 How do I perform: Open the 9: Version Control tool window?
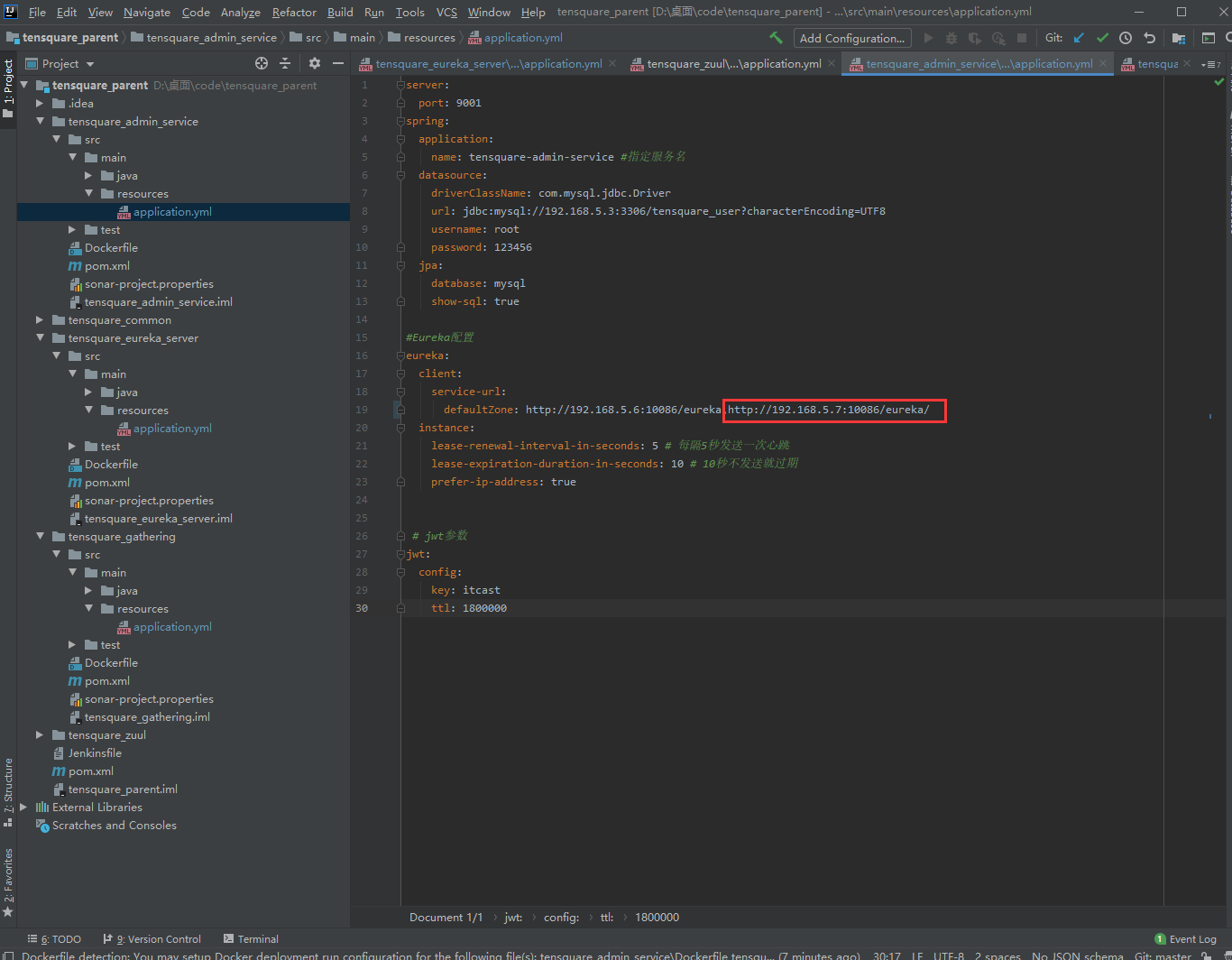coord(152,939)
